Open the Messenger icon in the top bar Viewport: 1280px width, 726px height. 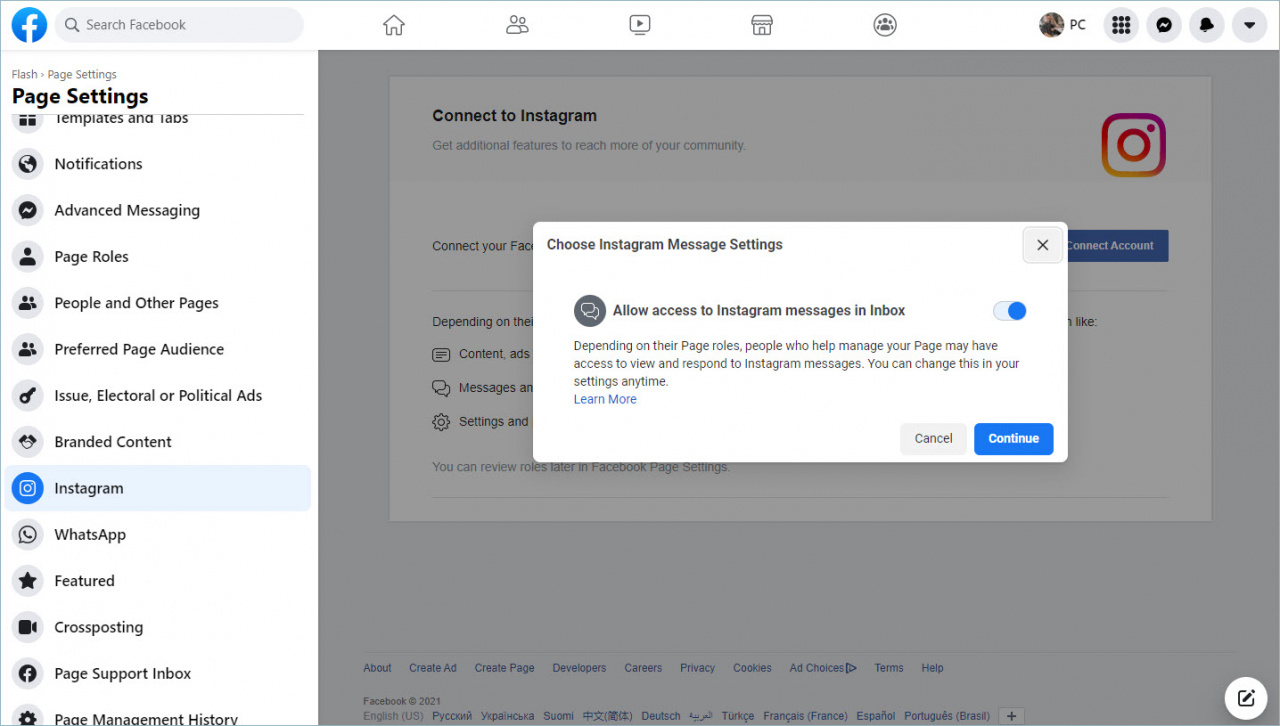click(x=1164, y=25)
